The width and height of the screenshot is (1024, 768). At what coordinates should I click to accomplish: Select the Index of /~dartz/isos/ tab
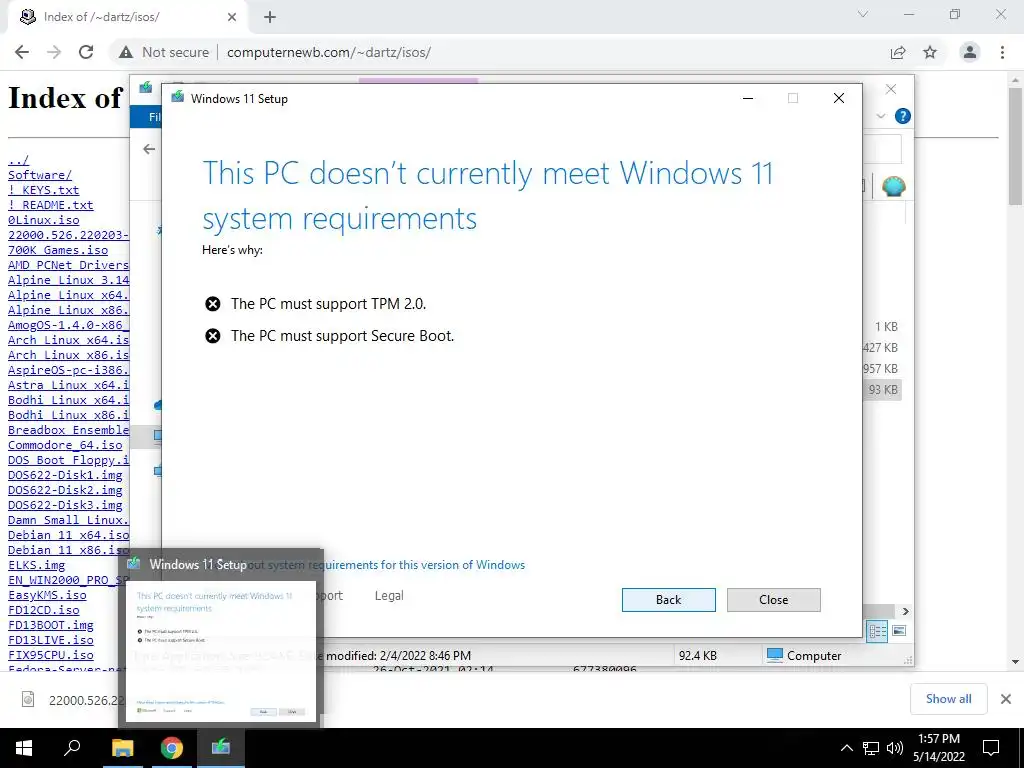click(127, 17)
